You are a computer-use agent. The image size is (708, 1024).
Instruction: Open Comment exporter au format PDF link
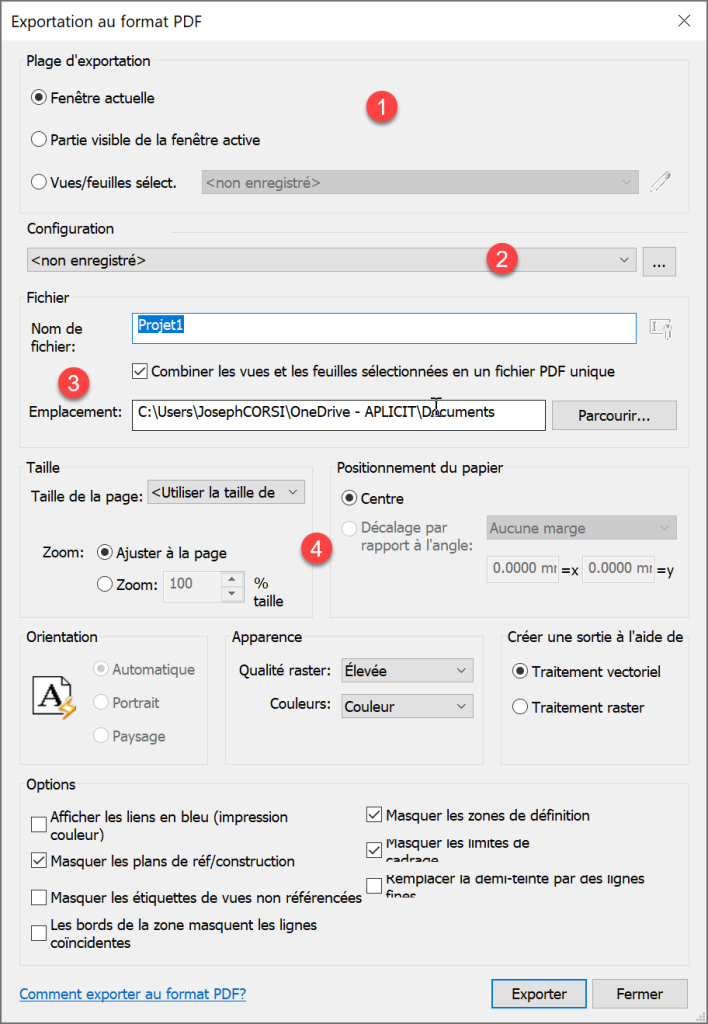pos(133,994)
